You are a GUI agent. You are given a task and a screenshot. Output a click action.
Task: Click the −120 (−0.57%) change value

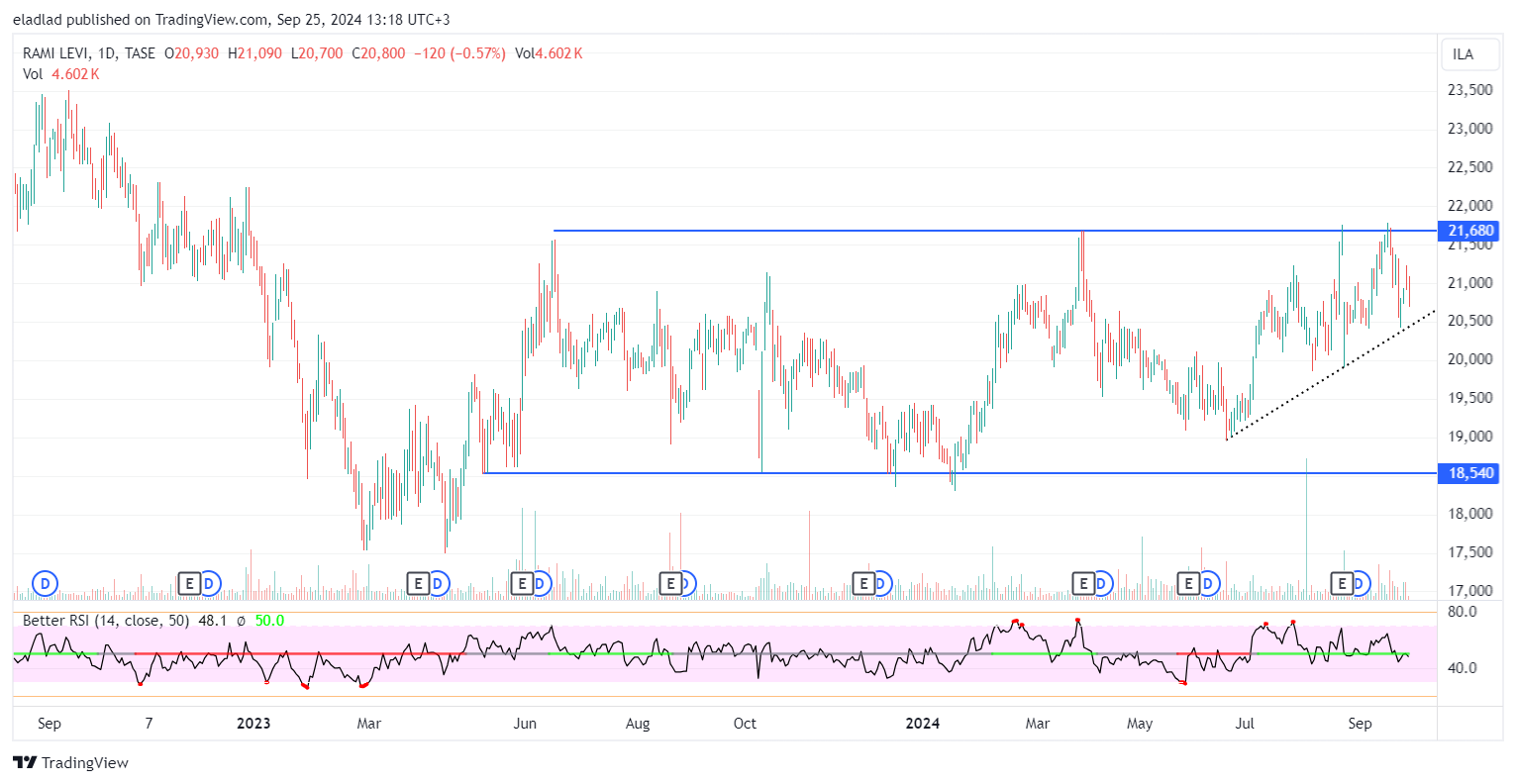click(459, 53)
